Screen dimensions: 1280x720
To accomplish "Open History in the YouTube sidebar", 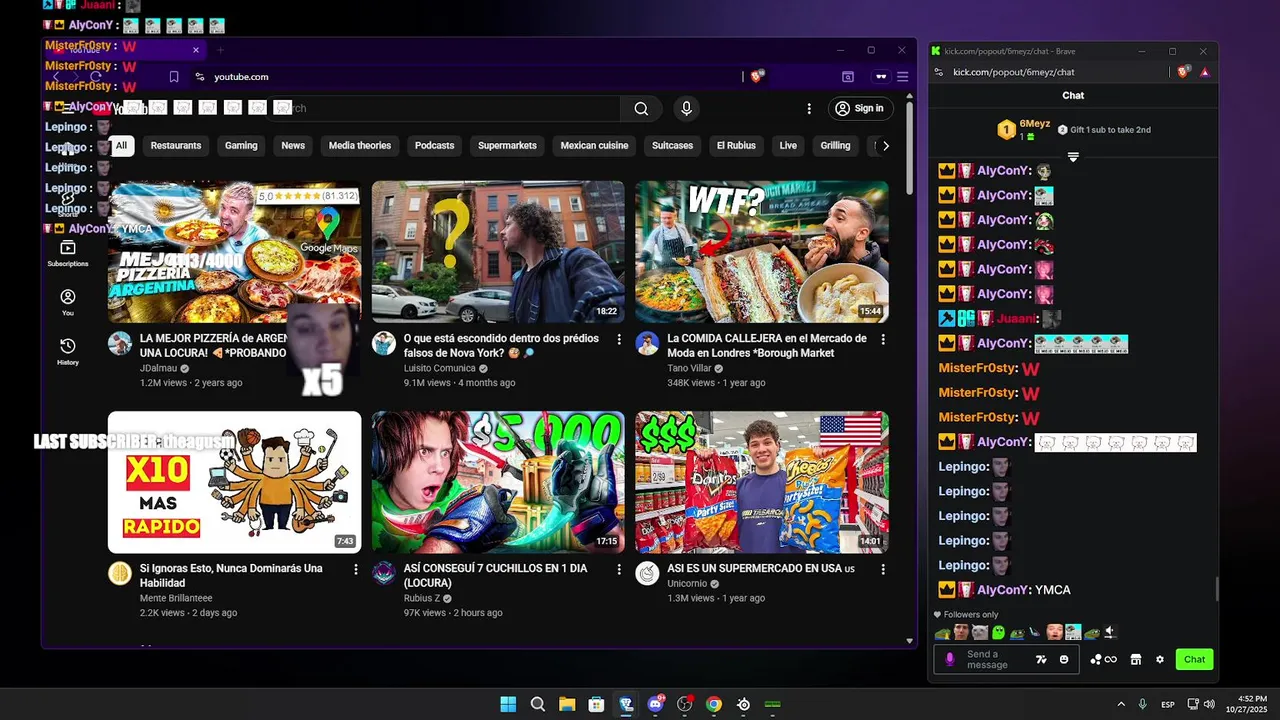I will click(x=68, y=351).
